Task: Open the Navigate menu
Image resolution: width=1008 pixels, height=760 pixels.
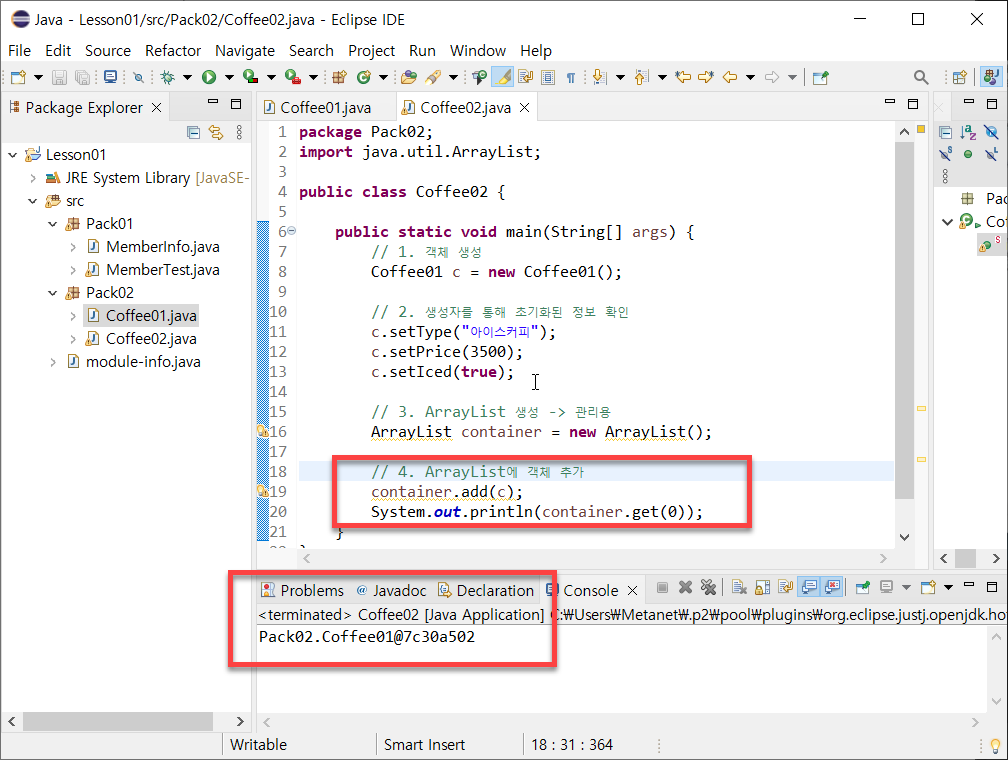Action: pos(245,51)
